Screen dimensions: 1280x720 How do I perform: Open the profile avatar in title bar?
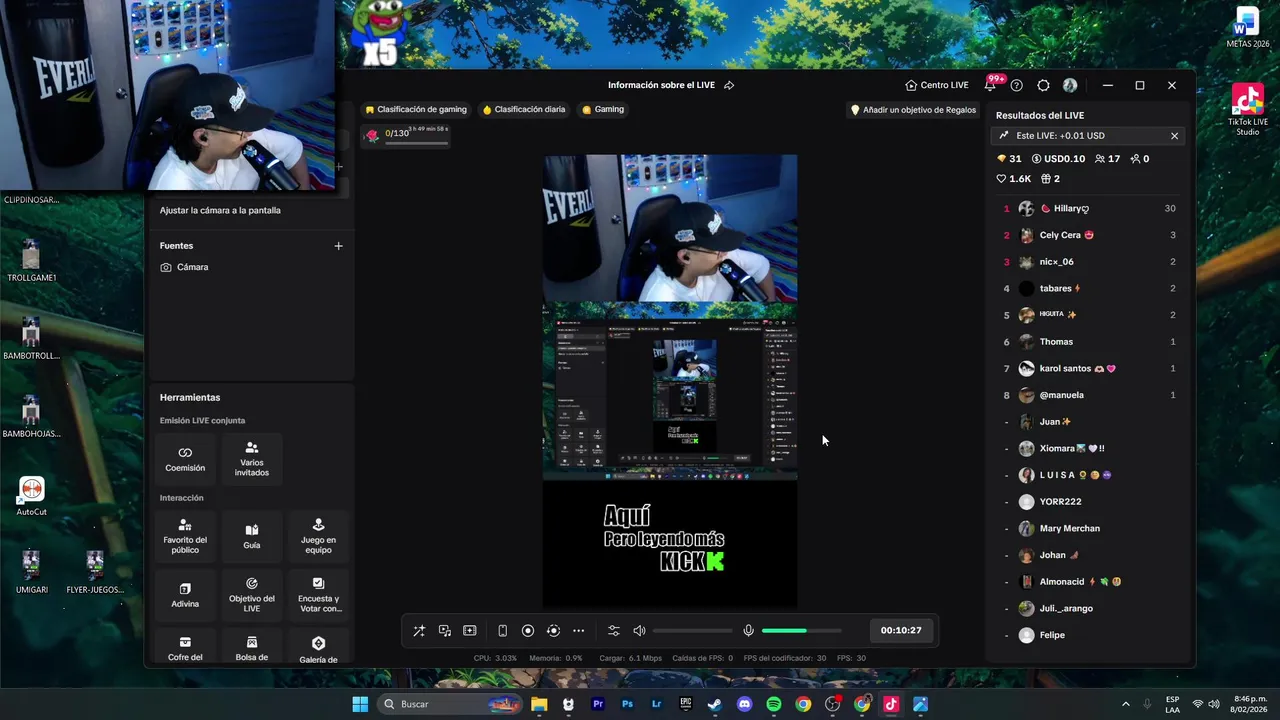coord(1070,86)
